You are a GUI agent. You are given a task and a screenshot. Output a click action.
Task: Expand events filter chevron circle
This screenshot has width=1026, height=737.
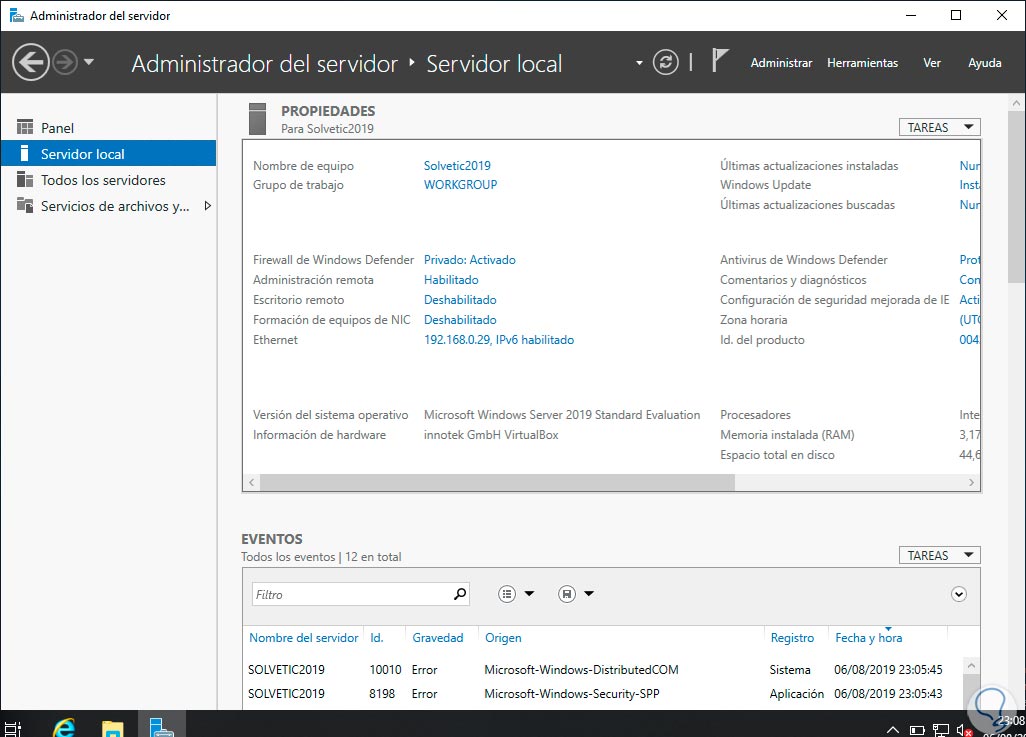pyautogui.click(x=959, y=594)
